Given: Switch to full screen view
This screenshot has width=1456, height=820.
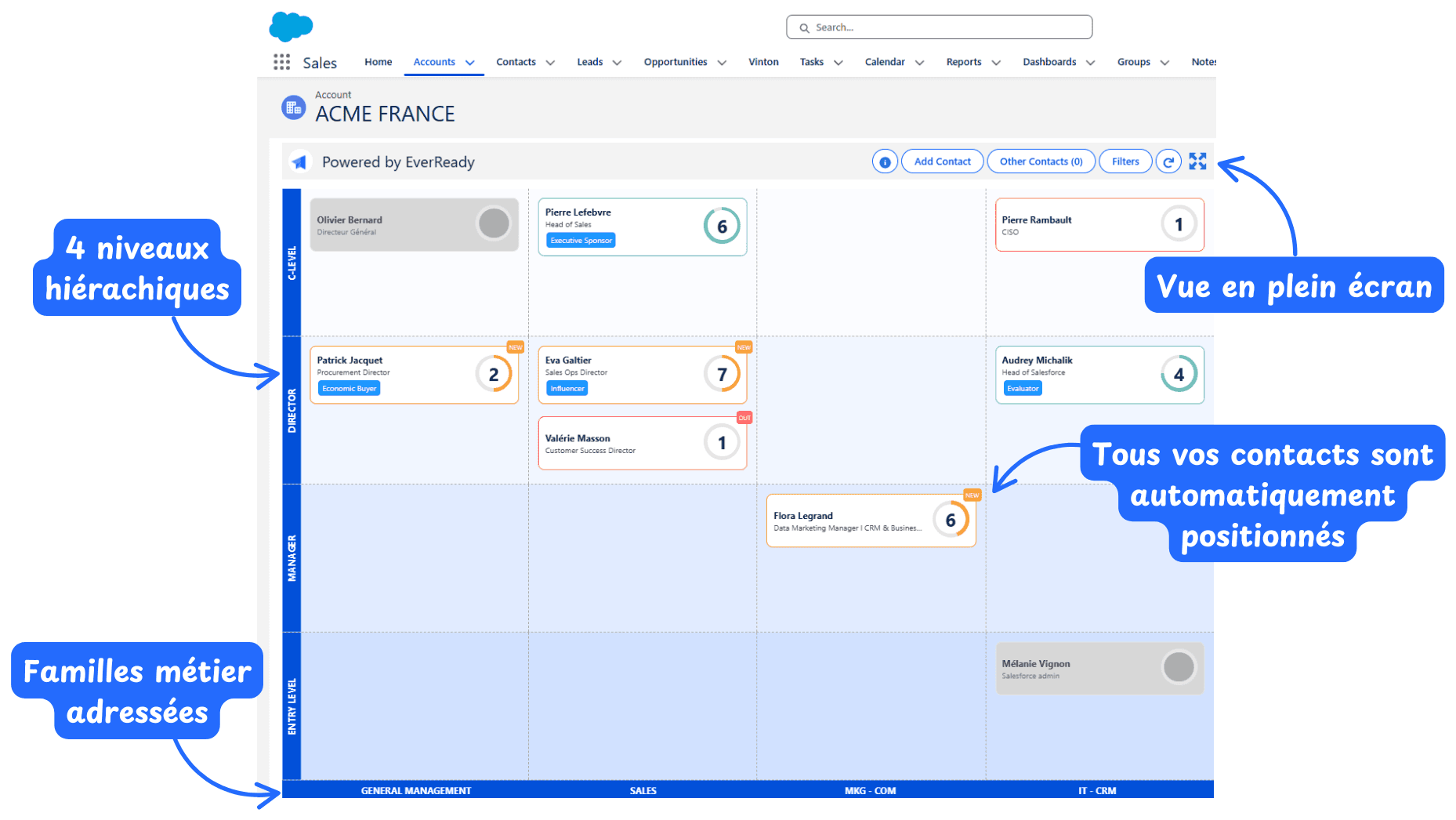Looking at the screenshot, I should pyautogui.click(x=1197, y=161).
